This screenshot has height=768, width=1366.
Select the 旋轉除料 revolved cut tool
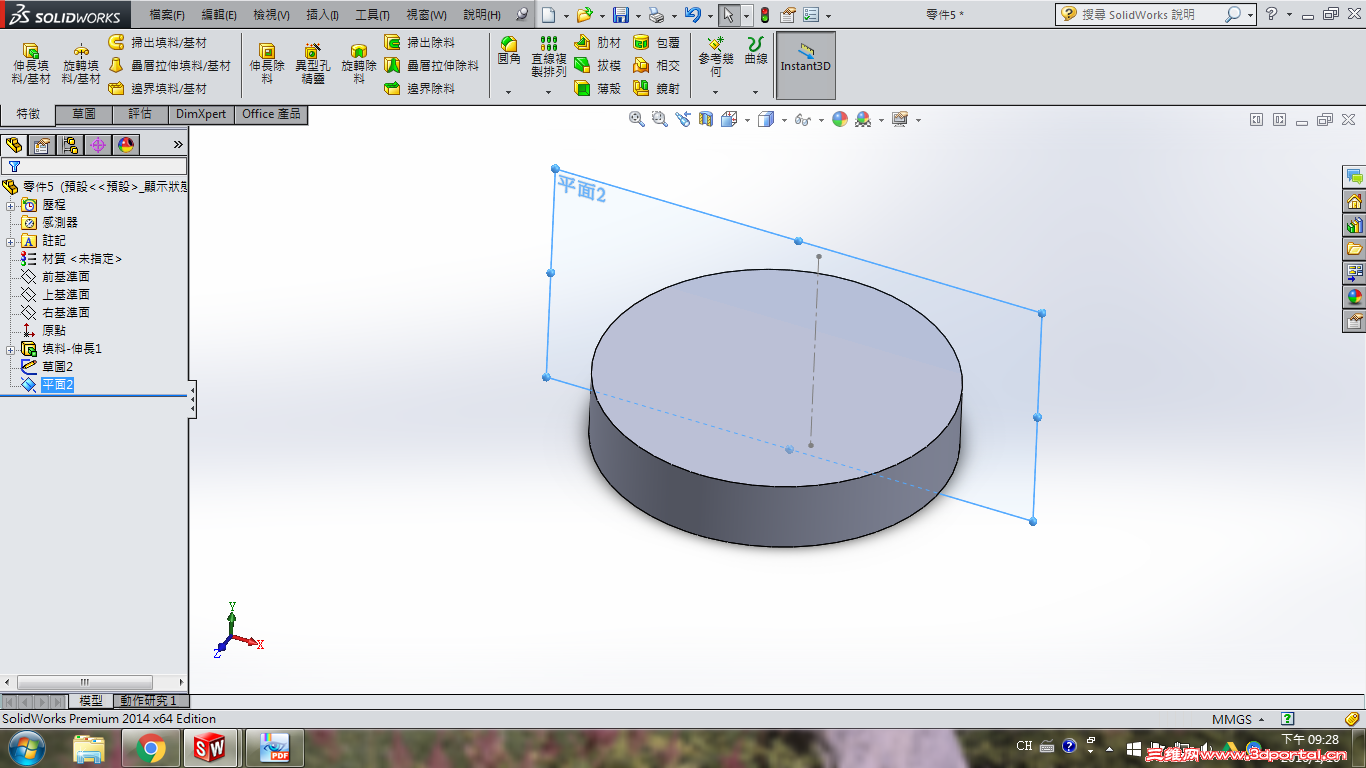tap(359, 64)
